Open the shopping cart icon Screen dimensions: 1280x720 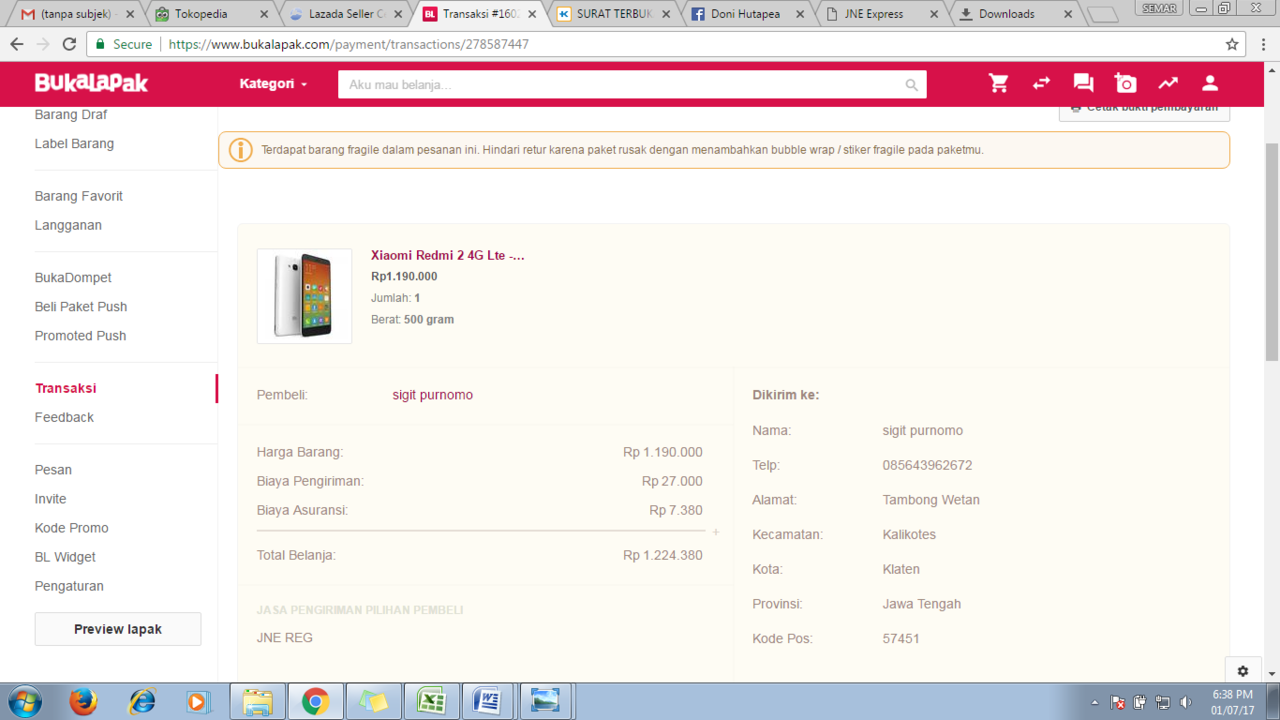click(998, 84)
